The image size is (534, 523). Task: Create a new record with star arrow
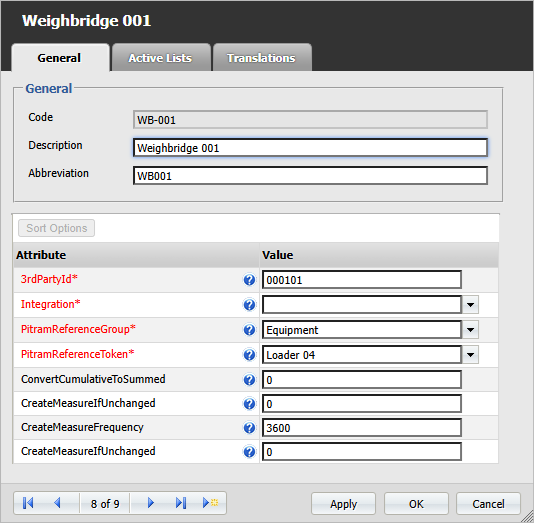point(210,503)
